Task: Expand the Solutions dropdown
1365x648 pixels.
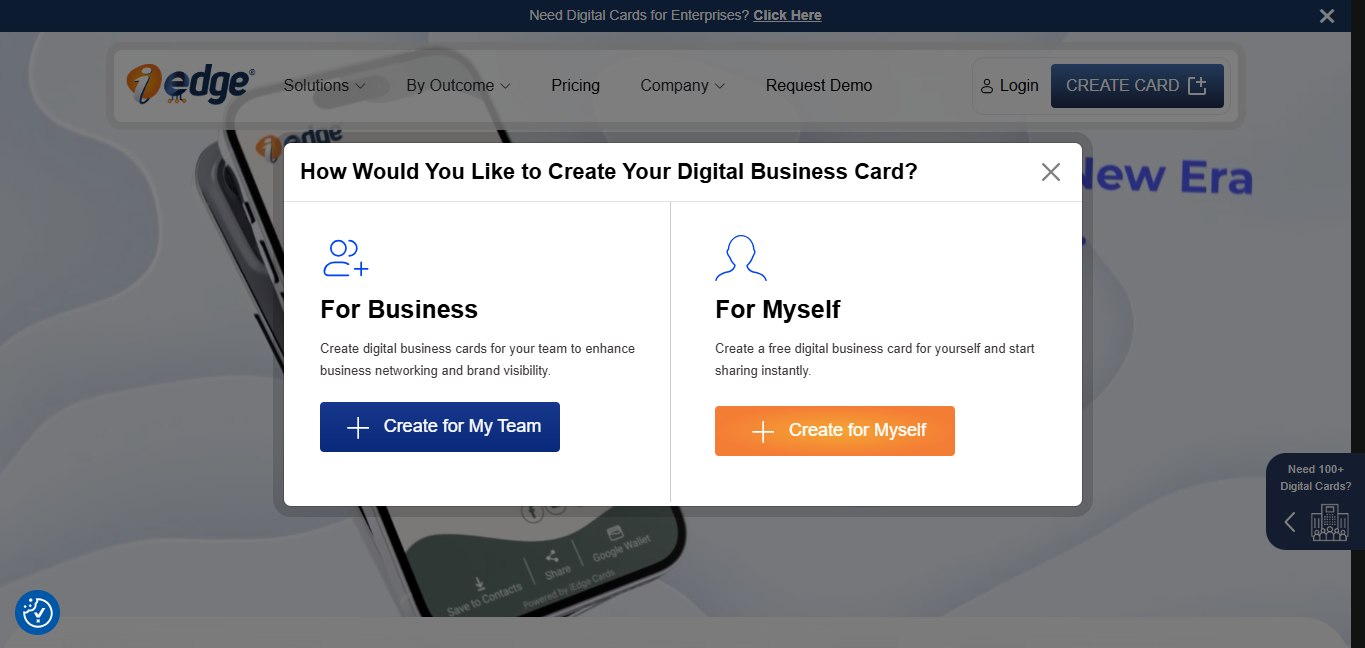Action: tap(322, 85)
